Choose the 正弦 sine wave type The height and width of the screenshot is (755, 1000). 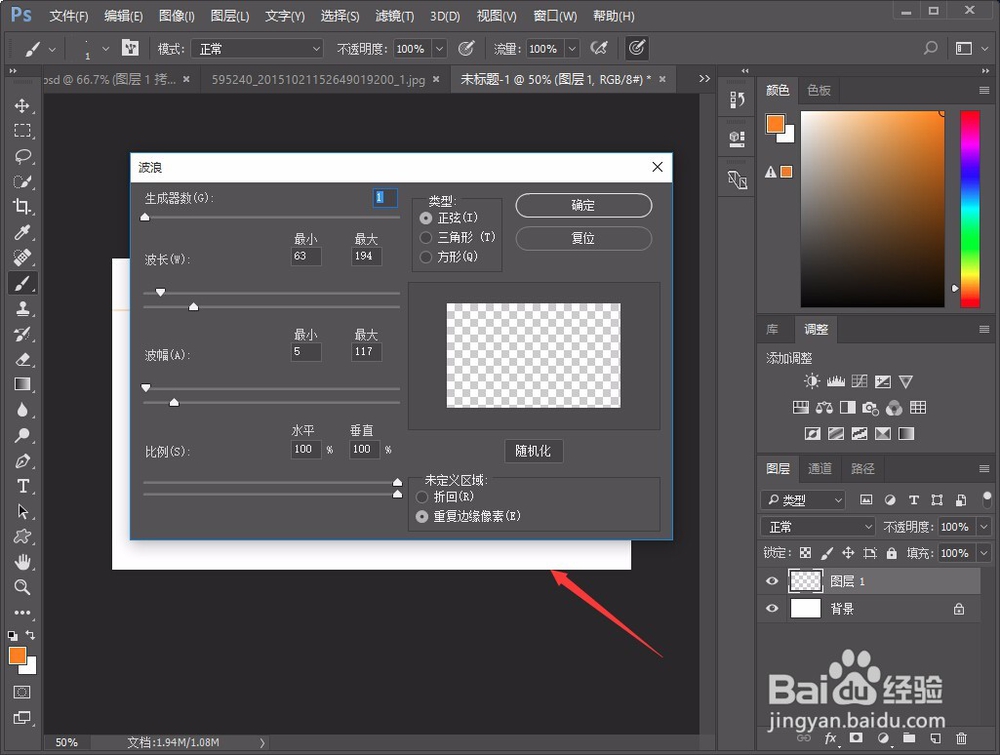pos(425,218)
